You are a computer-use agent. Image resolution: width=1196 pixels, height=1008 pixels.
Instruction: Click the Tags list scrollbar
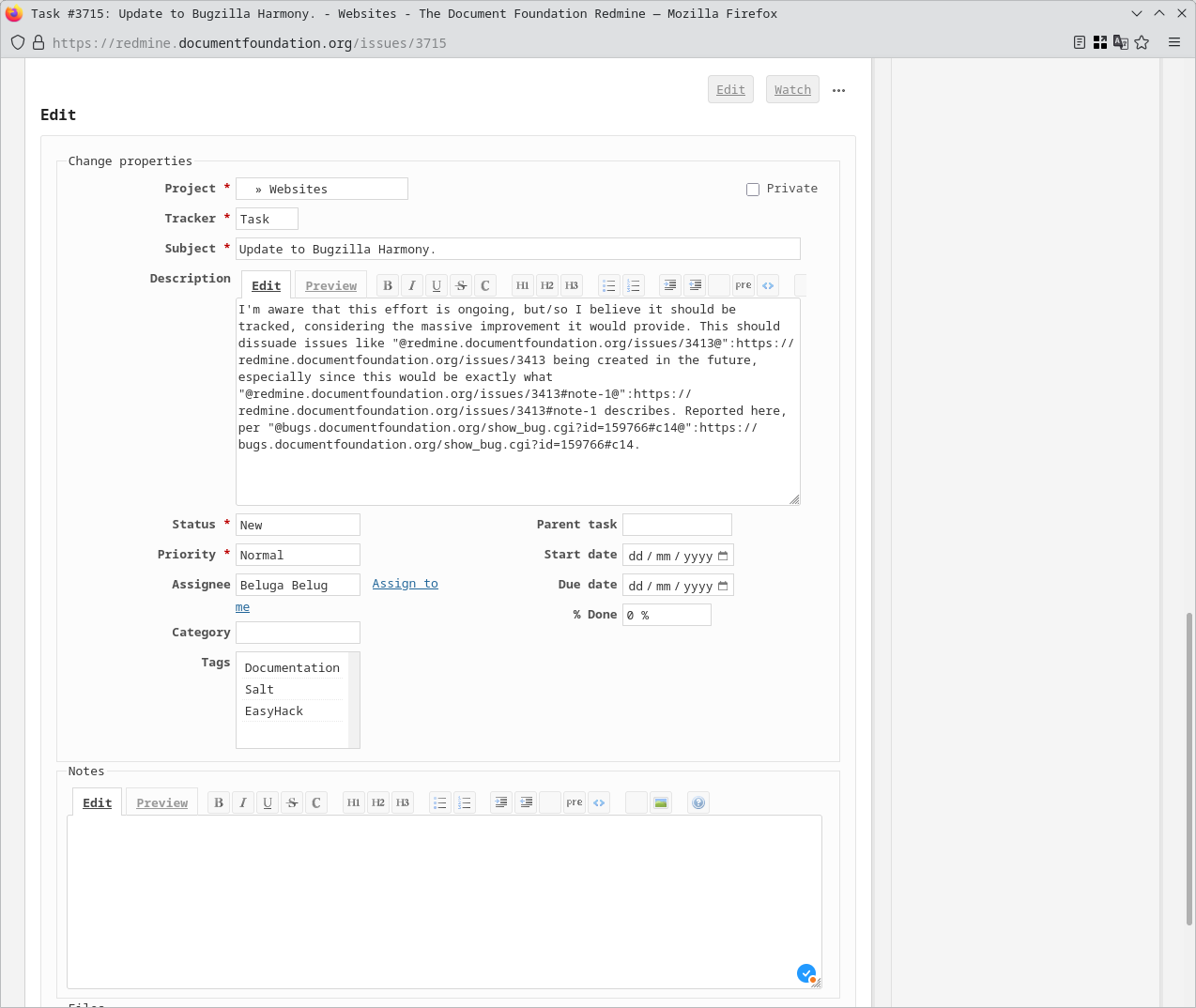[354, 700]
